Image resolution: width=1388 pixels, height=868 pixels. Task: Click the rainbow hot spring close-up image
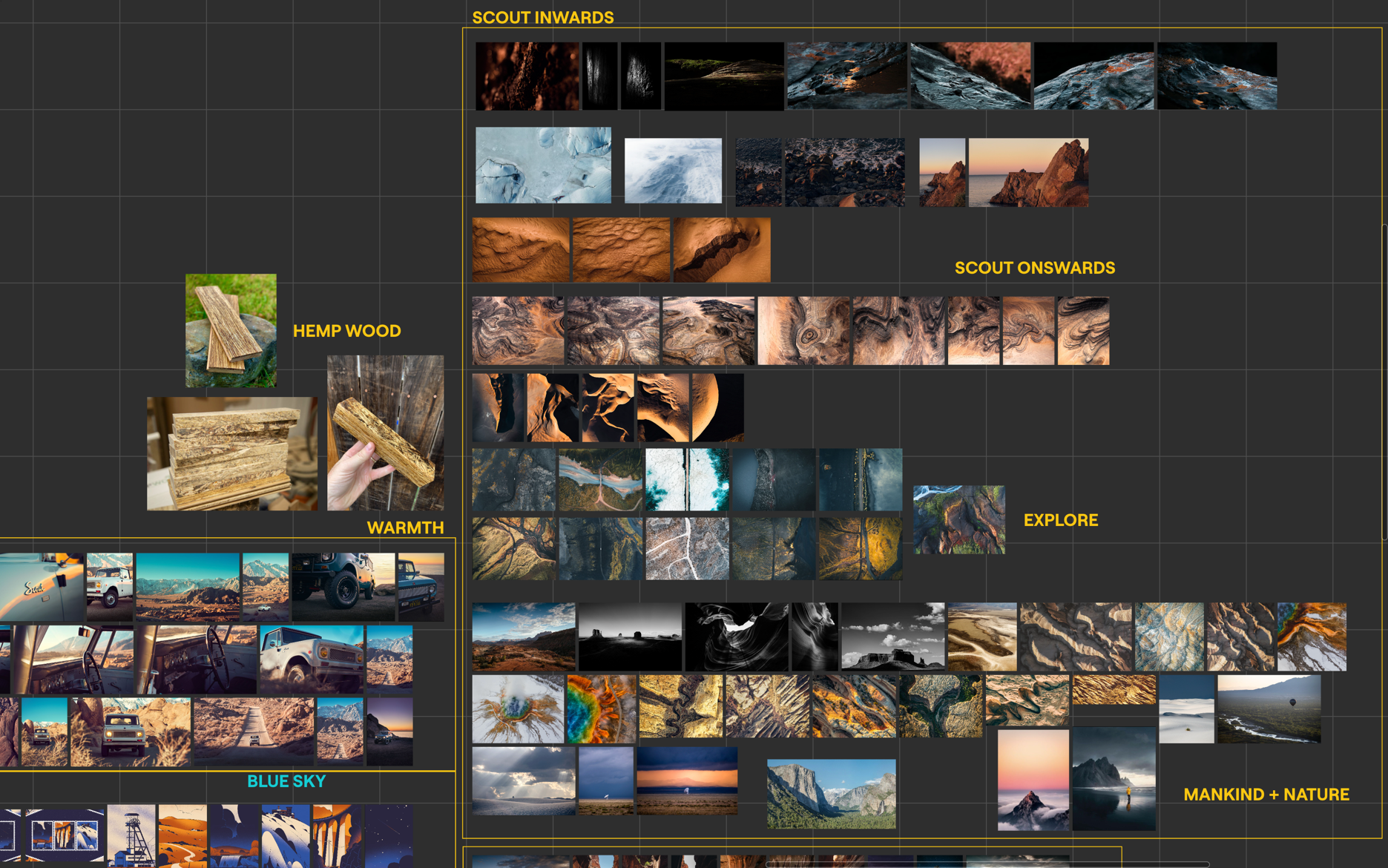601,708
